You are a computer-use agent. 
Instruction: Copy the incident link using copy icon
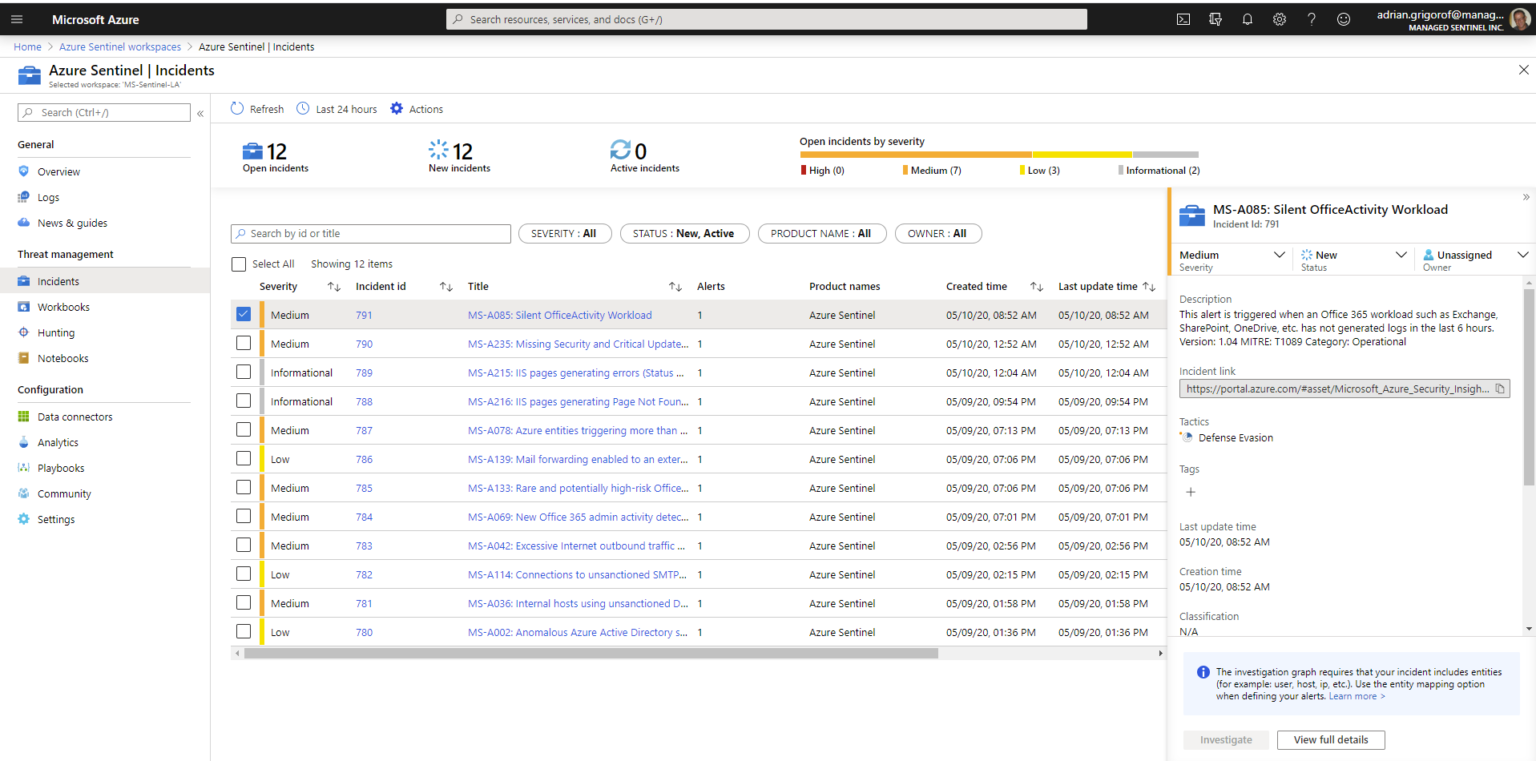click(x=1498, y=389)
